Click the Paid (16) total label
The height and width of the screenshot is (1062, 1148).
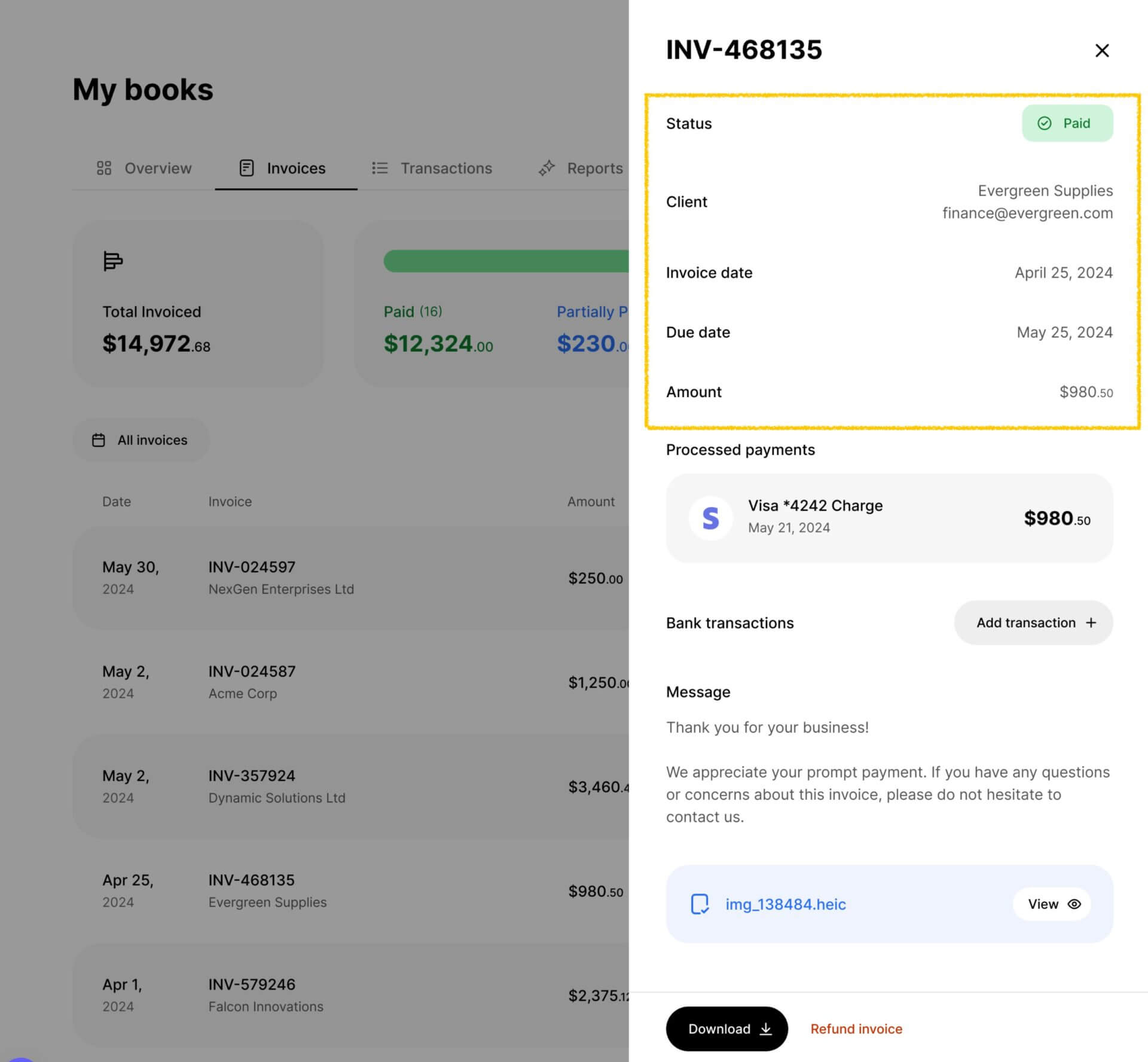pos(413,312)
